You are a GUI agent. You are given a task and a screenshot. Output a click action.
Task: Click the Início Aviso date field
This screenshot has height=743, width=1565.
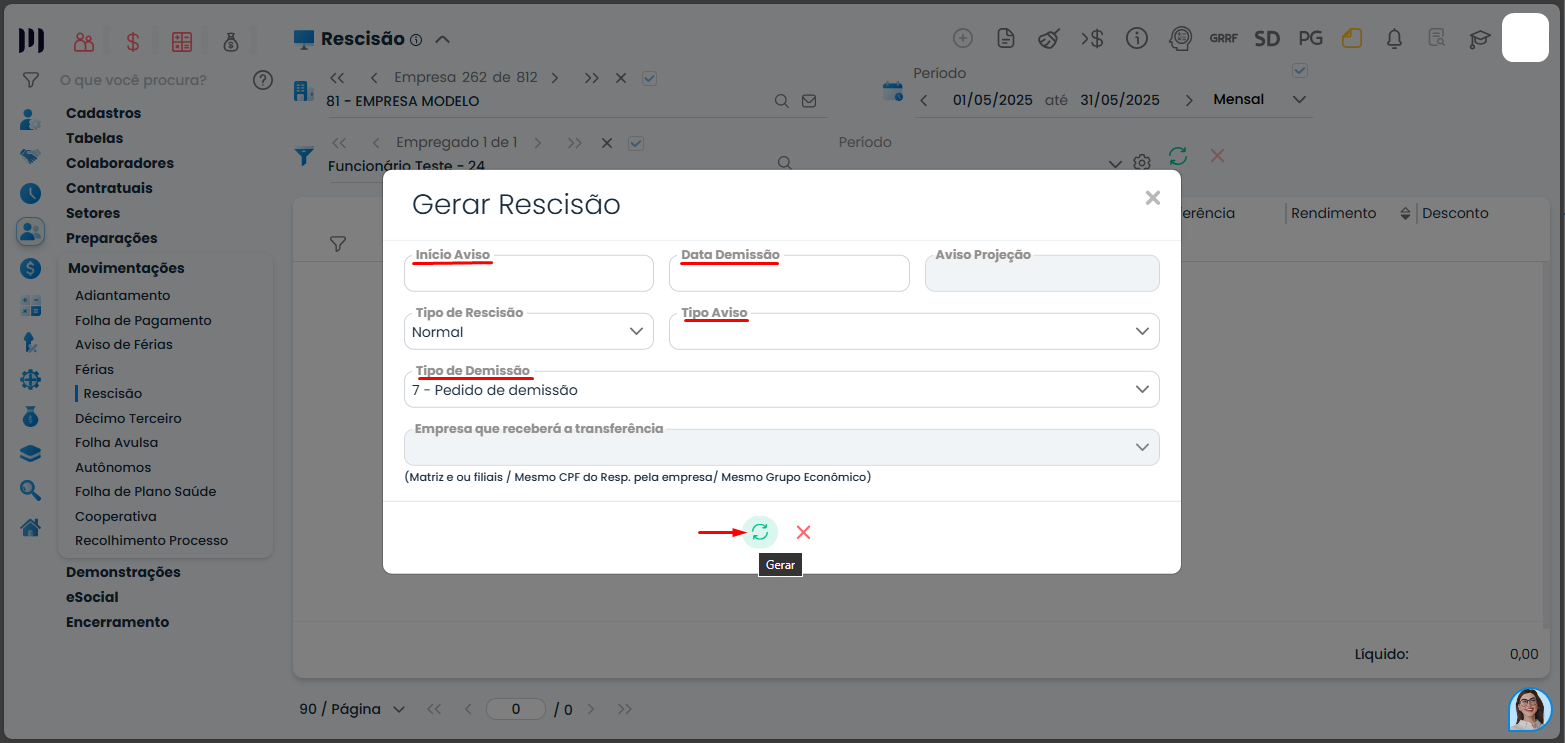click(x=528, y=274)
